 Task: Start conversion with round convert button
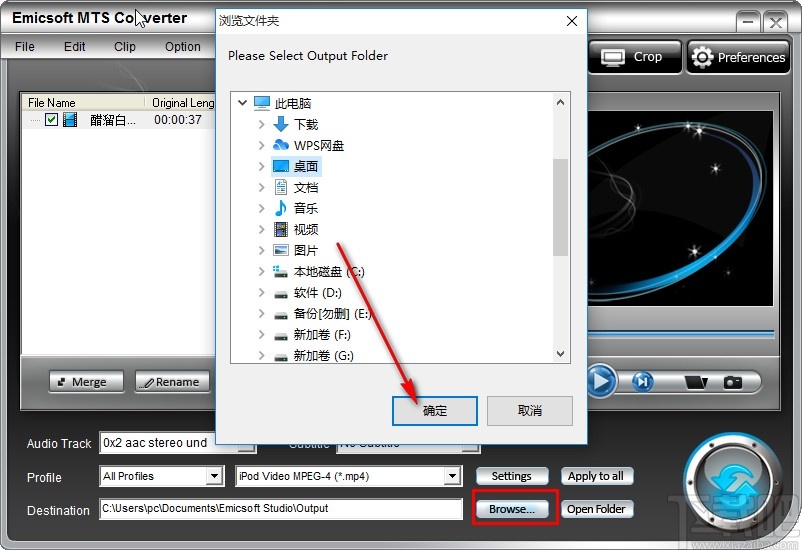[x=734, y=484]
